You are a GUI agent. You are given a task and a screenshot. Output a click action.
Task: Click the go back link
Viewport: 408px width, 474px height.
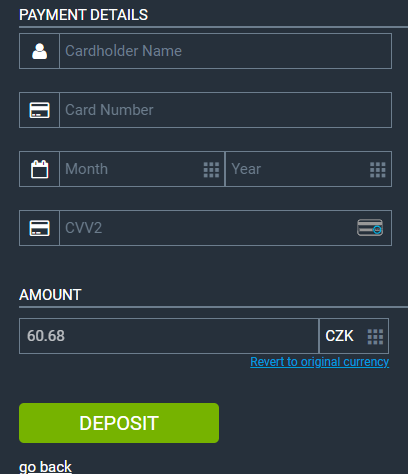coord(45,467)
